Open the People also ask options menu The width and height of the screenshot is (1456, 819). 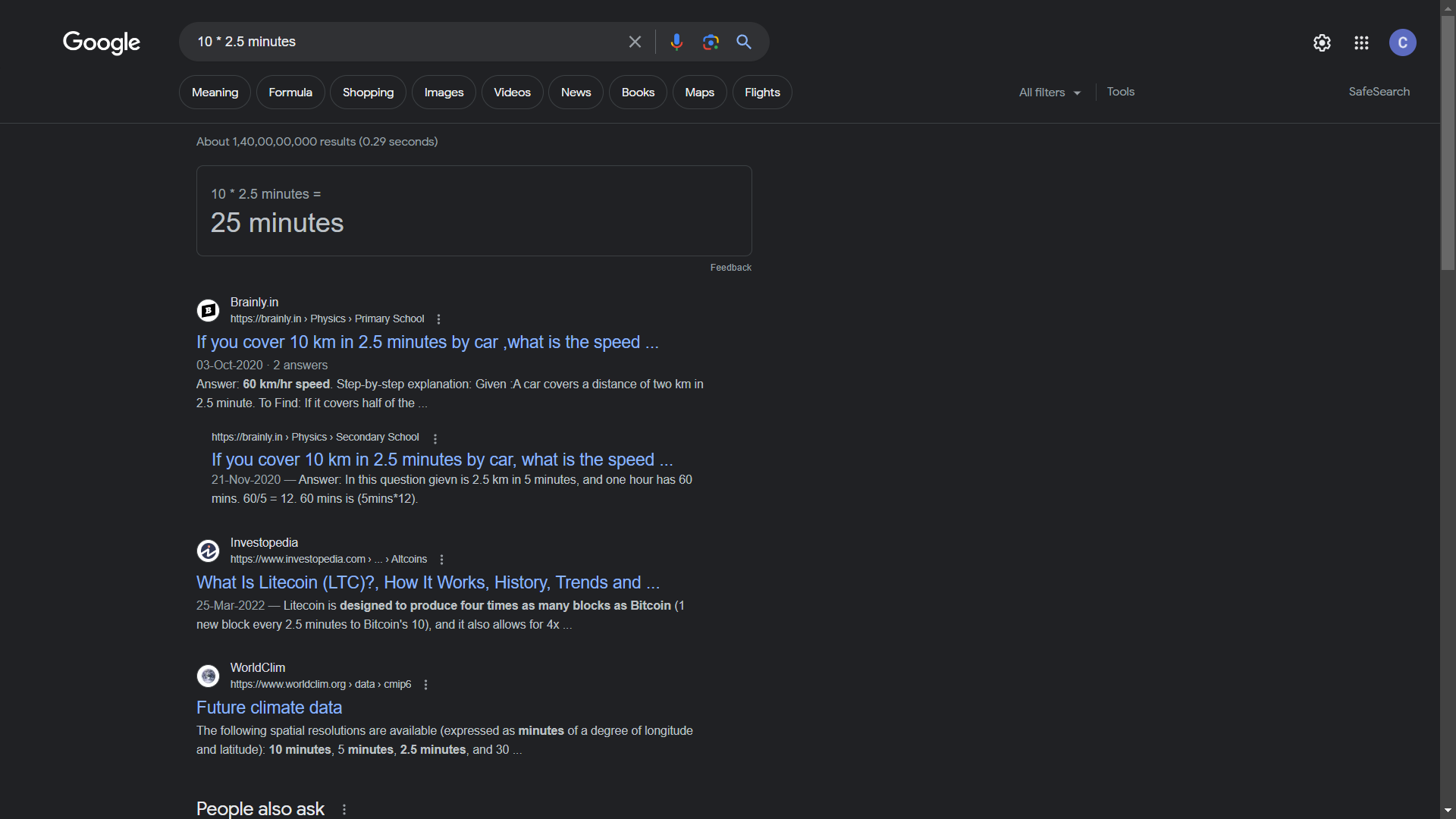click(344, 809)
